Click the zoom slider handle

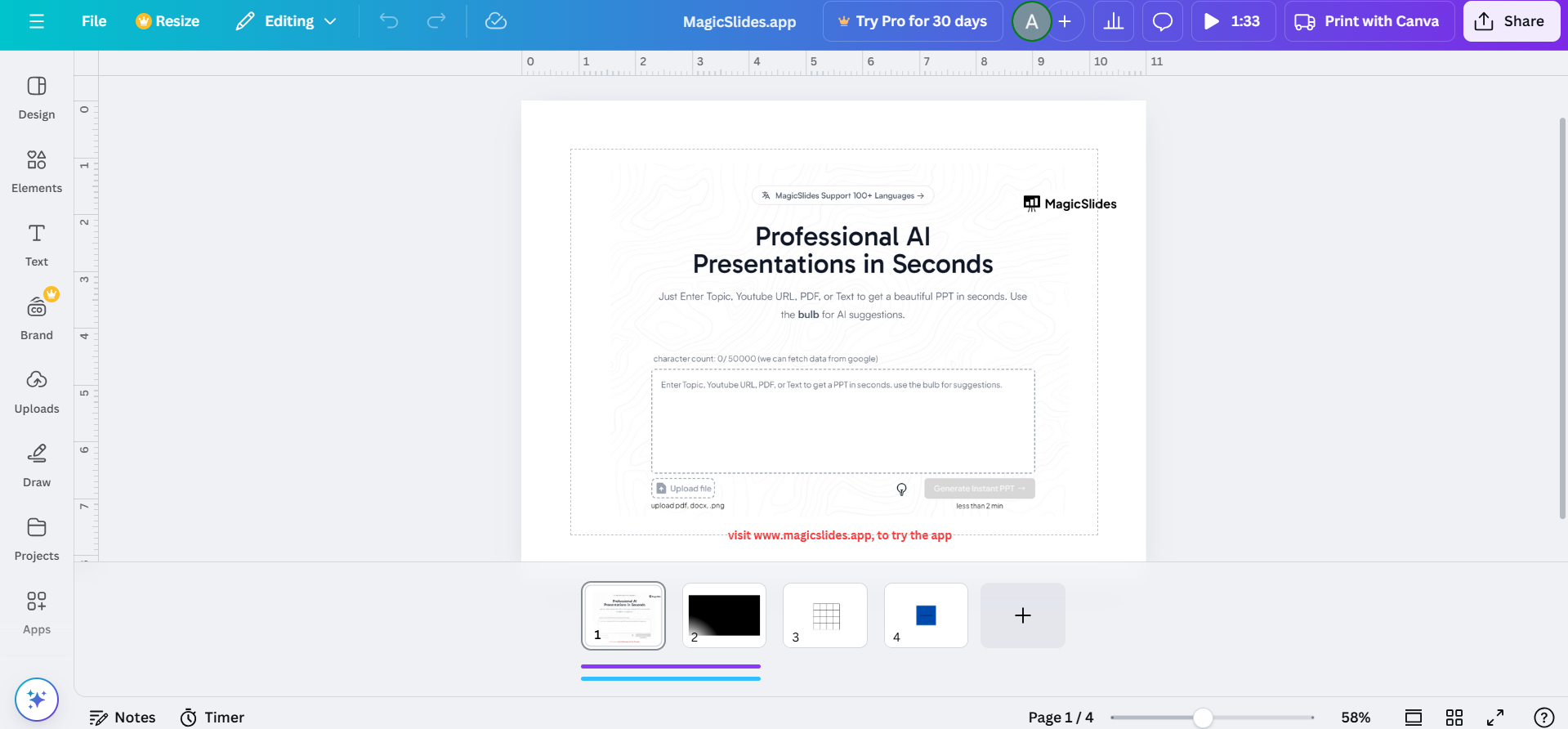(x=1203, y=718)
